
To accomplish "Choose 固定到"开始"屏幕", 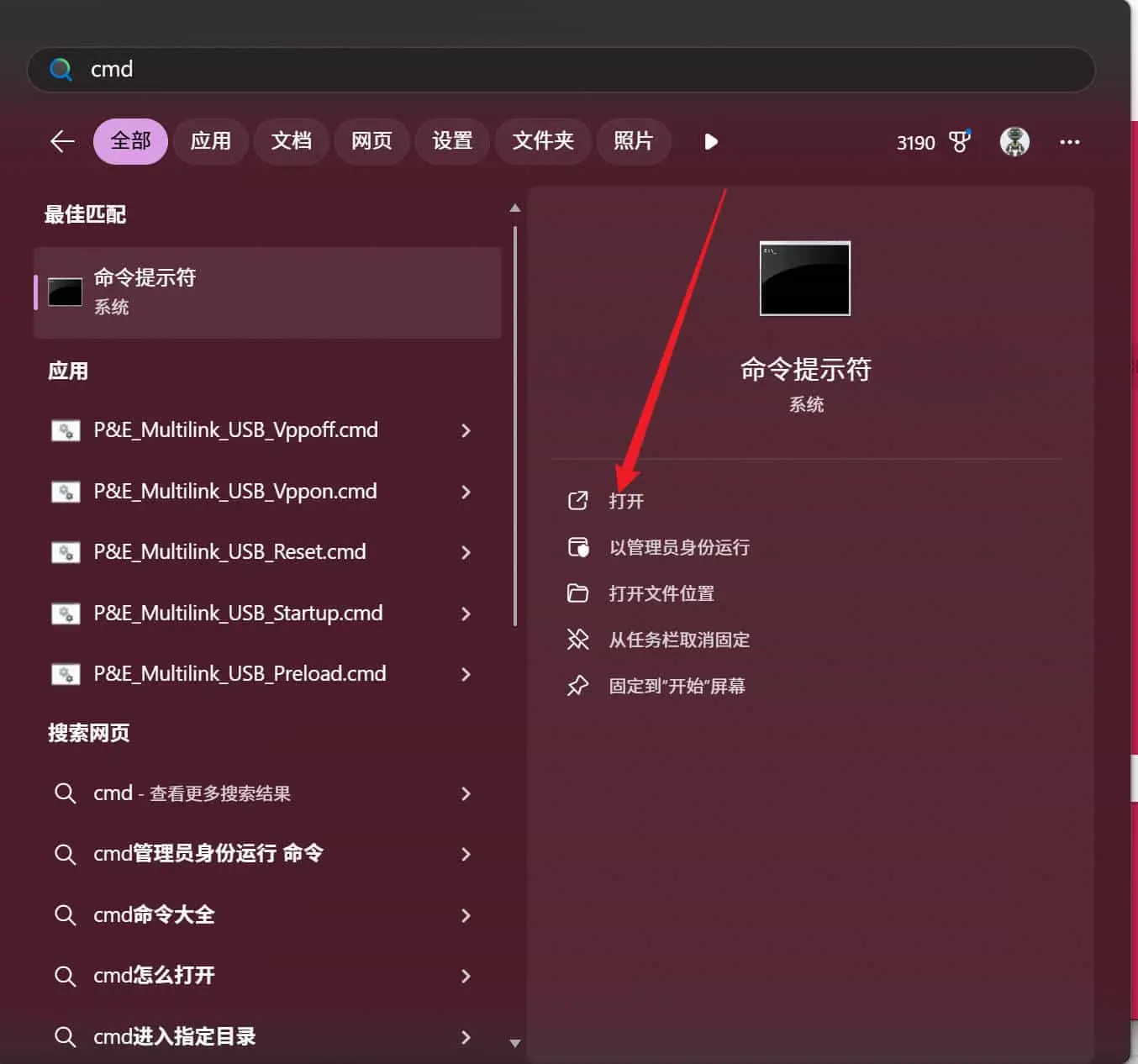I will click(677, 686).
